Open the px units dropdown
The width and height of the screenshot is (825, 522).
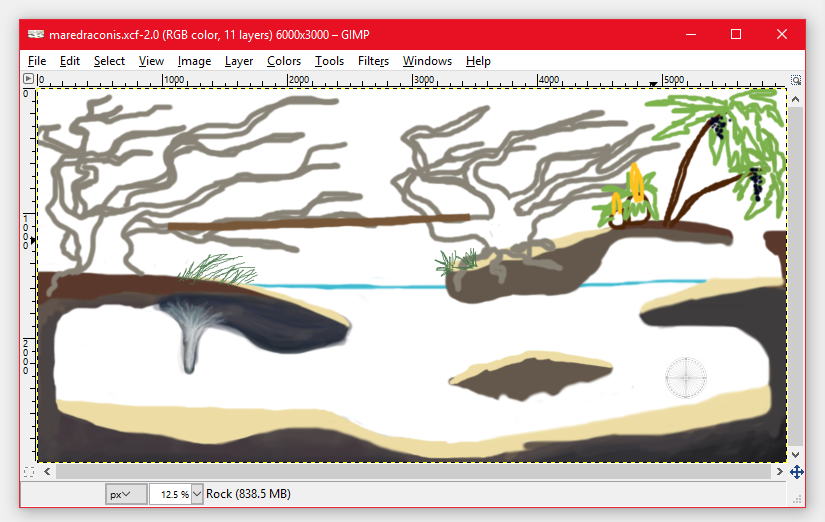(126, 494)
